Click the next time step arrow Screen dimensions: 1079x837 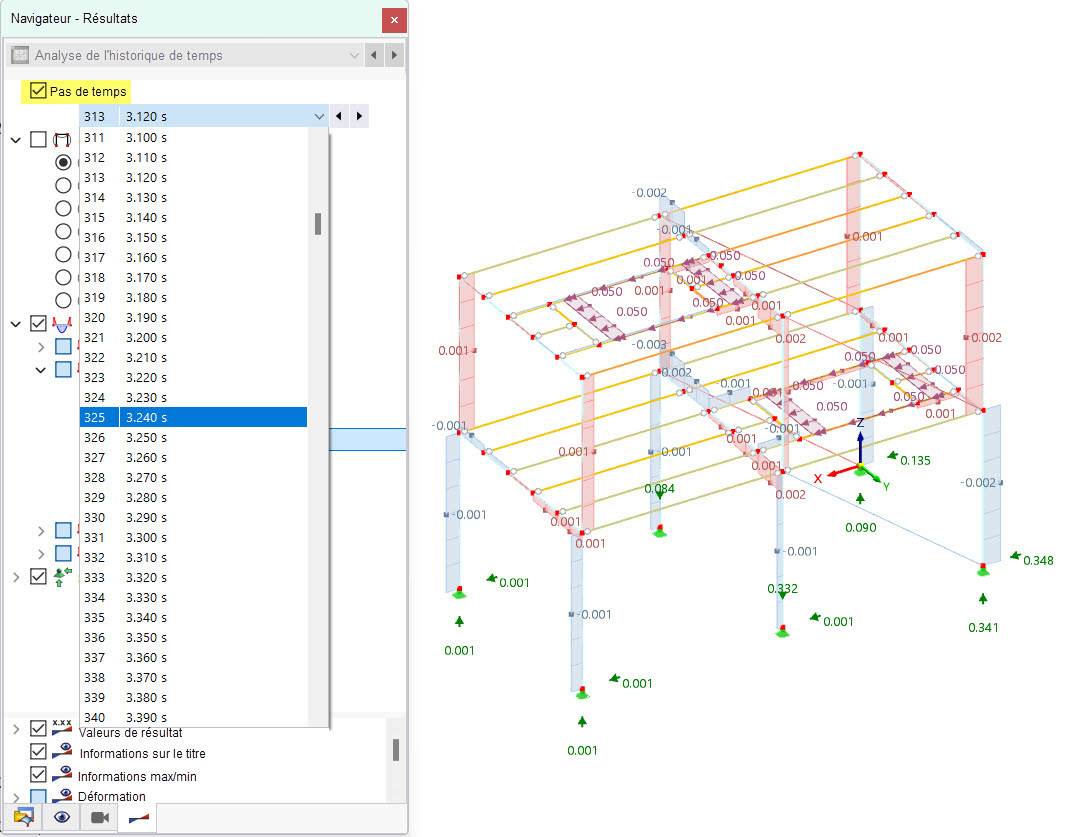[359, 116]
